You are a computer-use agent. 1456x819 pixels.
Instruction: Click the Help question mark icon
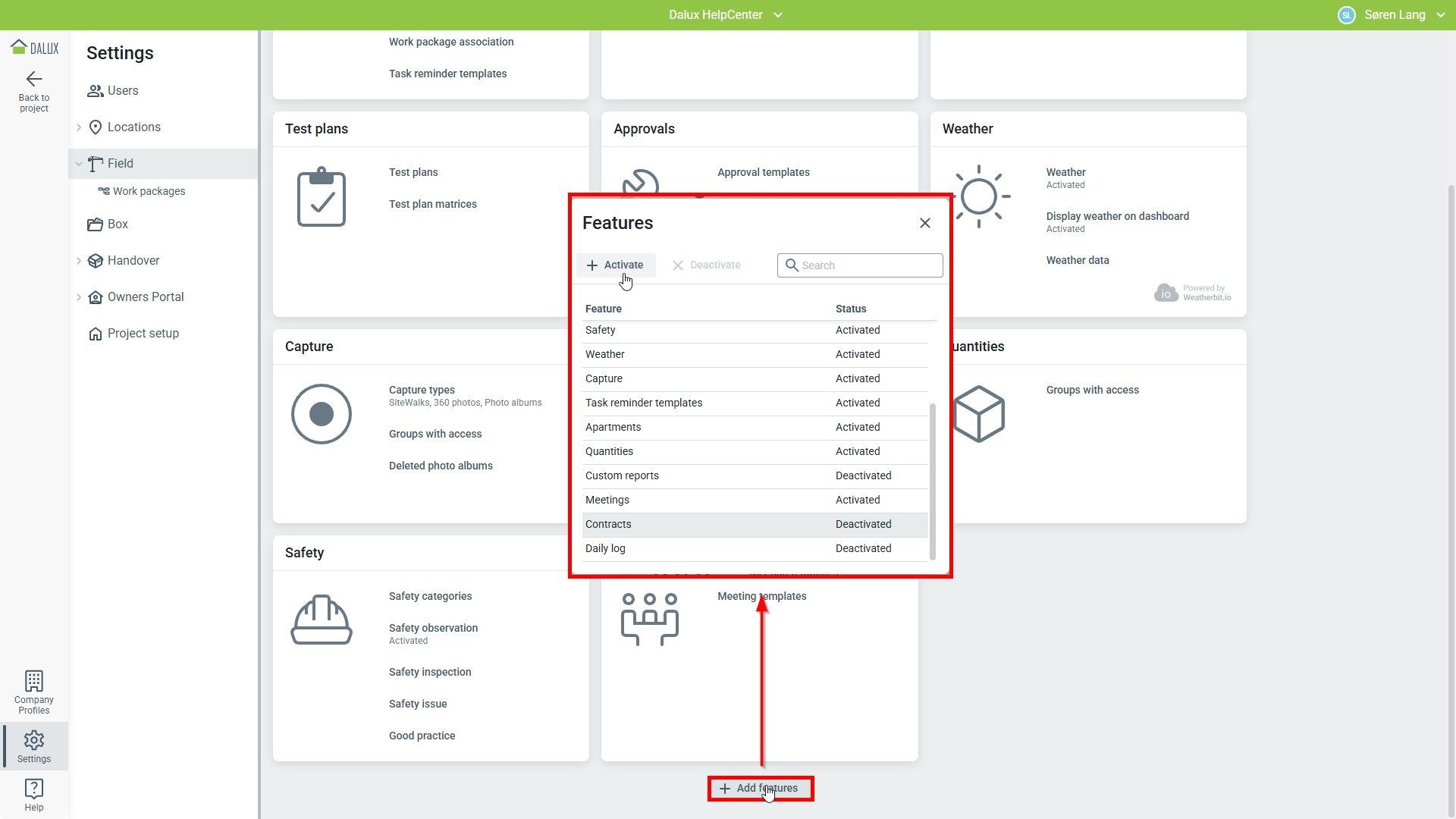coord(34,789)
